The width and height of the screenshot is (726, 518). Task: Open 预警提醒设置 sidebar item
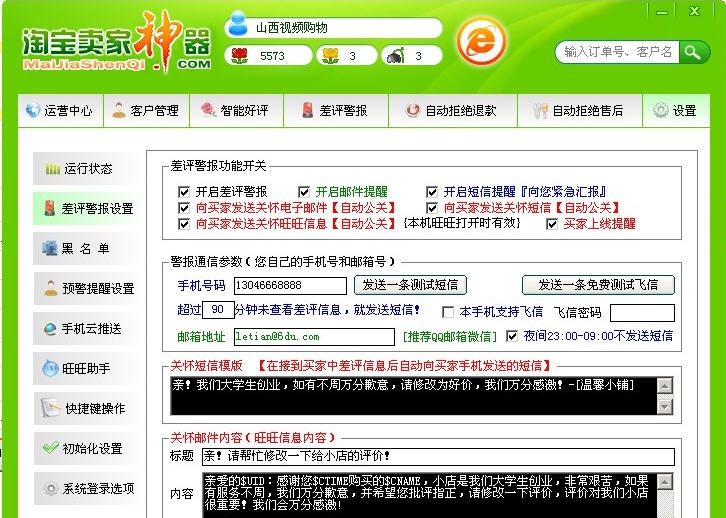point(86,288)
